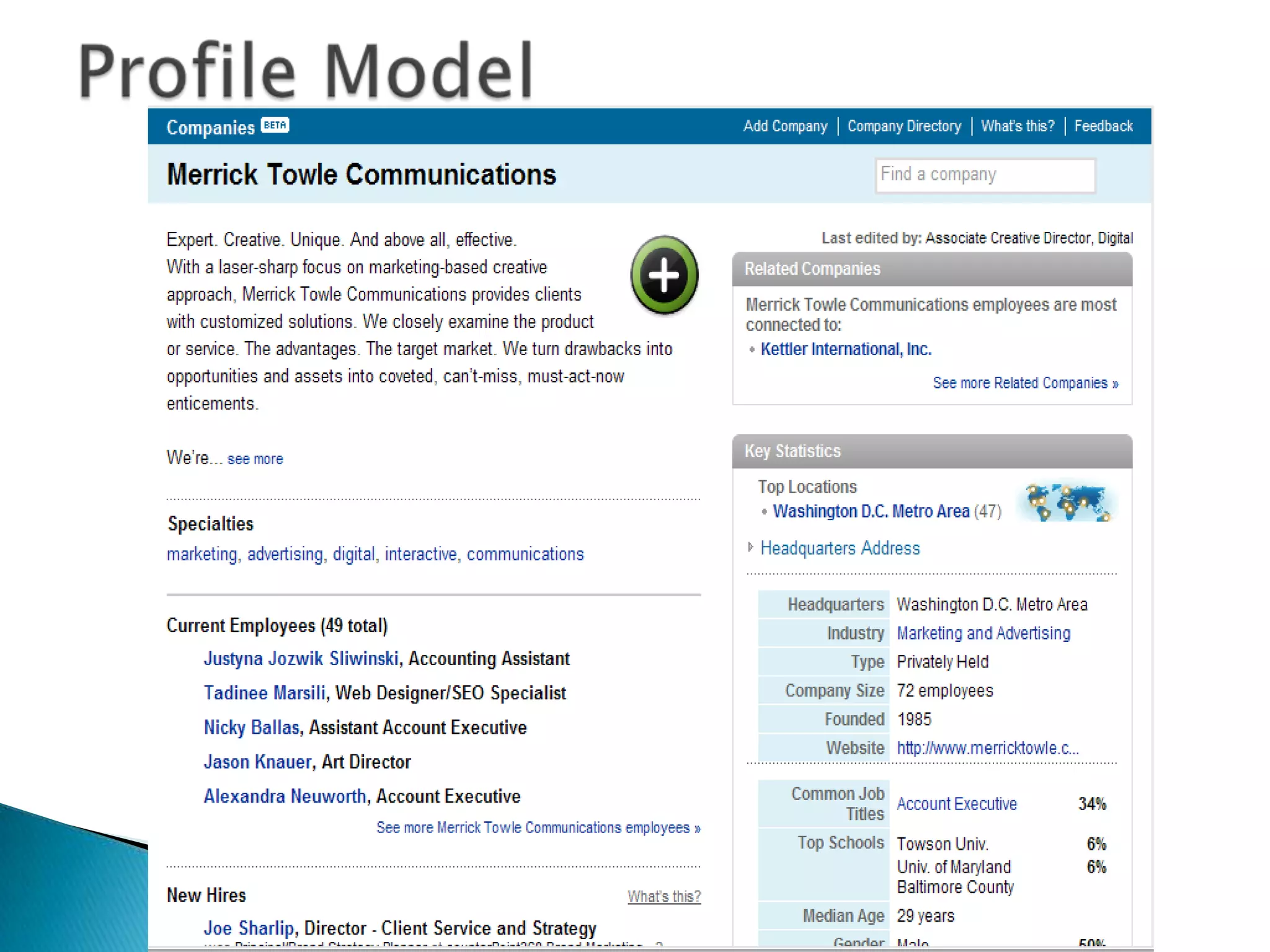
Task: Click the Marketing and Advertising industry link
Action: pos(984,633)
